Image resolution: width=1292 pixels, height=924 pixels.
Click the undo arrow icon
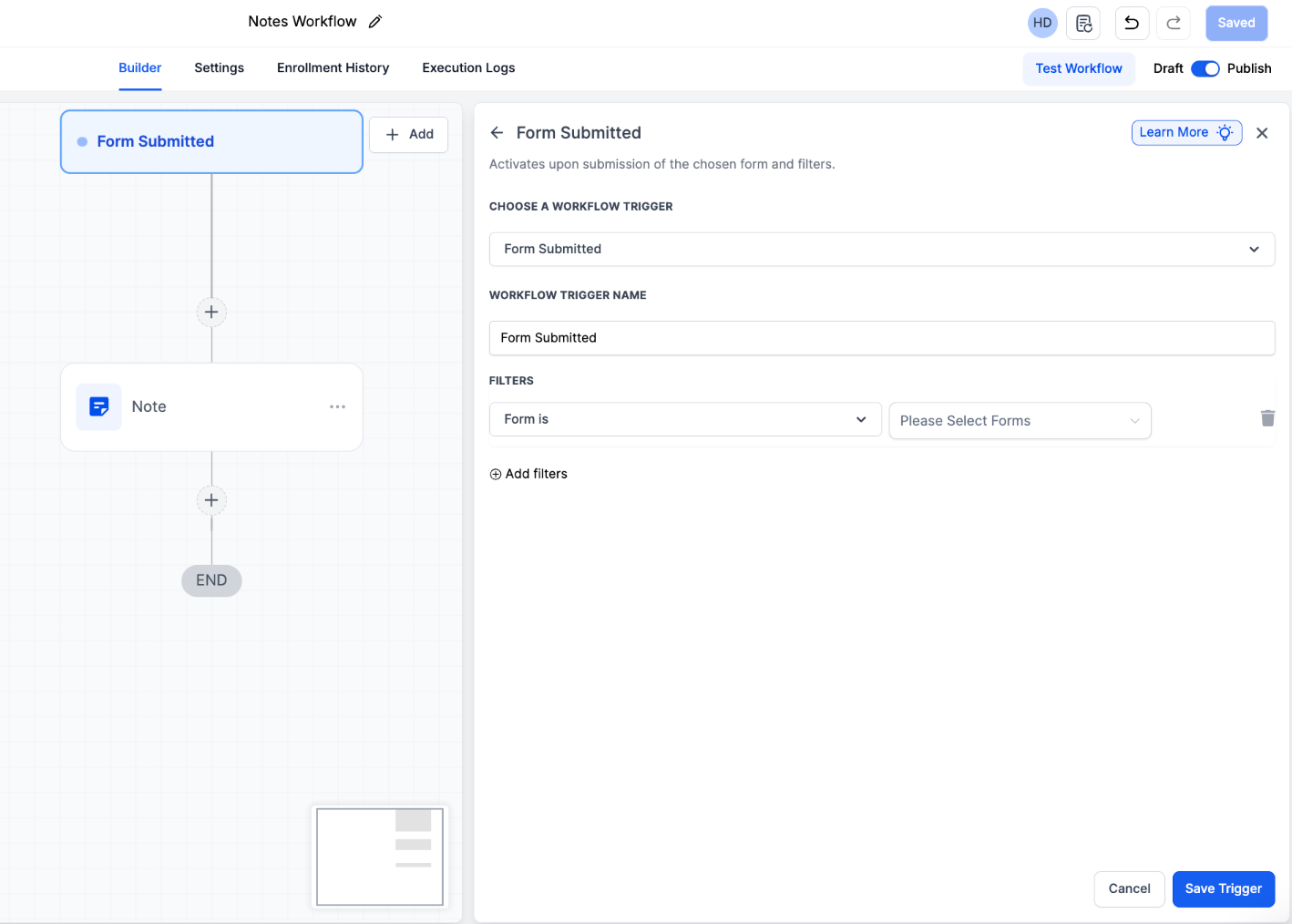(x=1132, y=24)
